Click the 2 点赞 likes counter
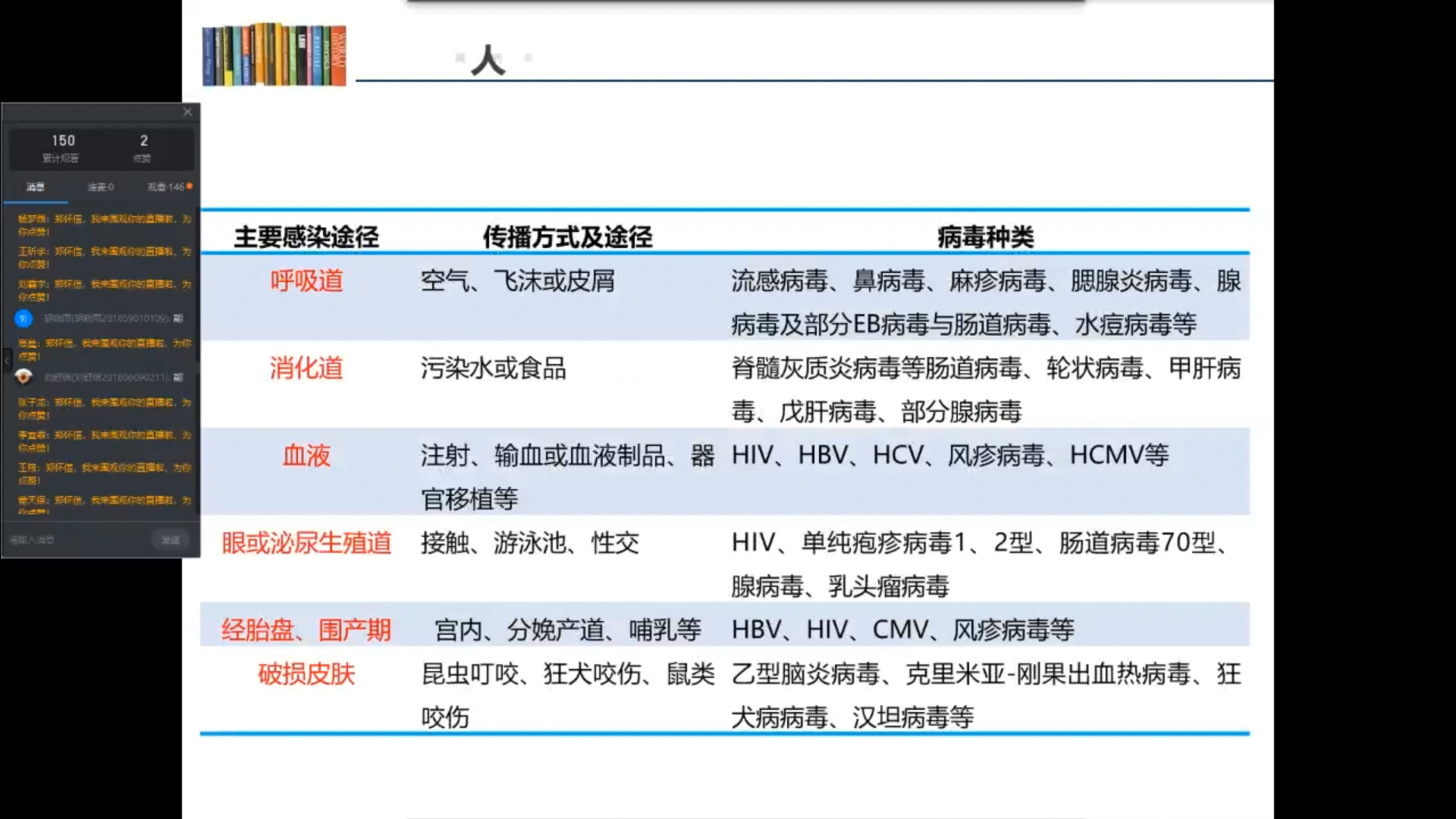1456x819 pixels. 143,148
